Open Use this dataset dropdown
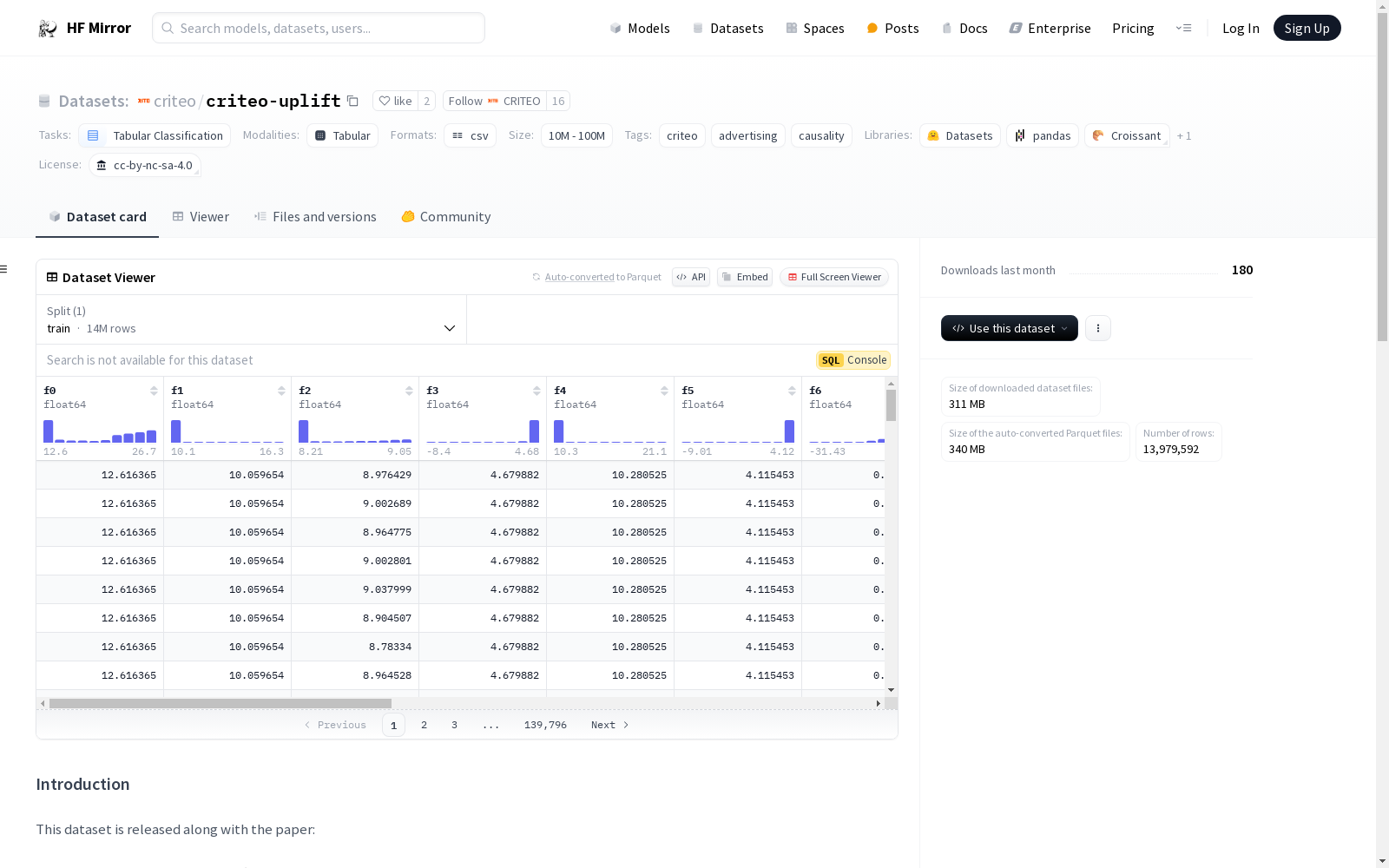The height and width of the screenshot is (868, 1389). [1009, 328]
